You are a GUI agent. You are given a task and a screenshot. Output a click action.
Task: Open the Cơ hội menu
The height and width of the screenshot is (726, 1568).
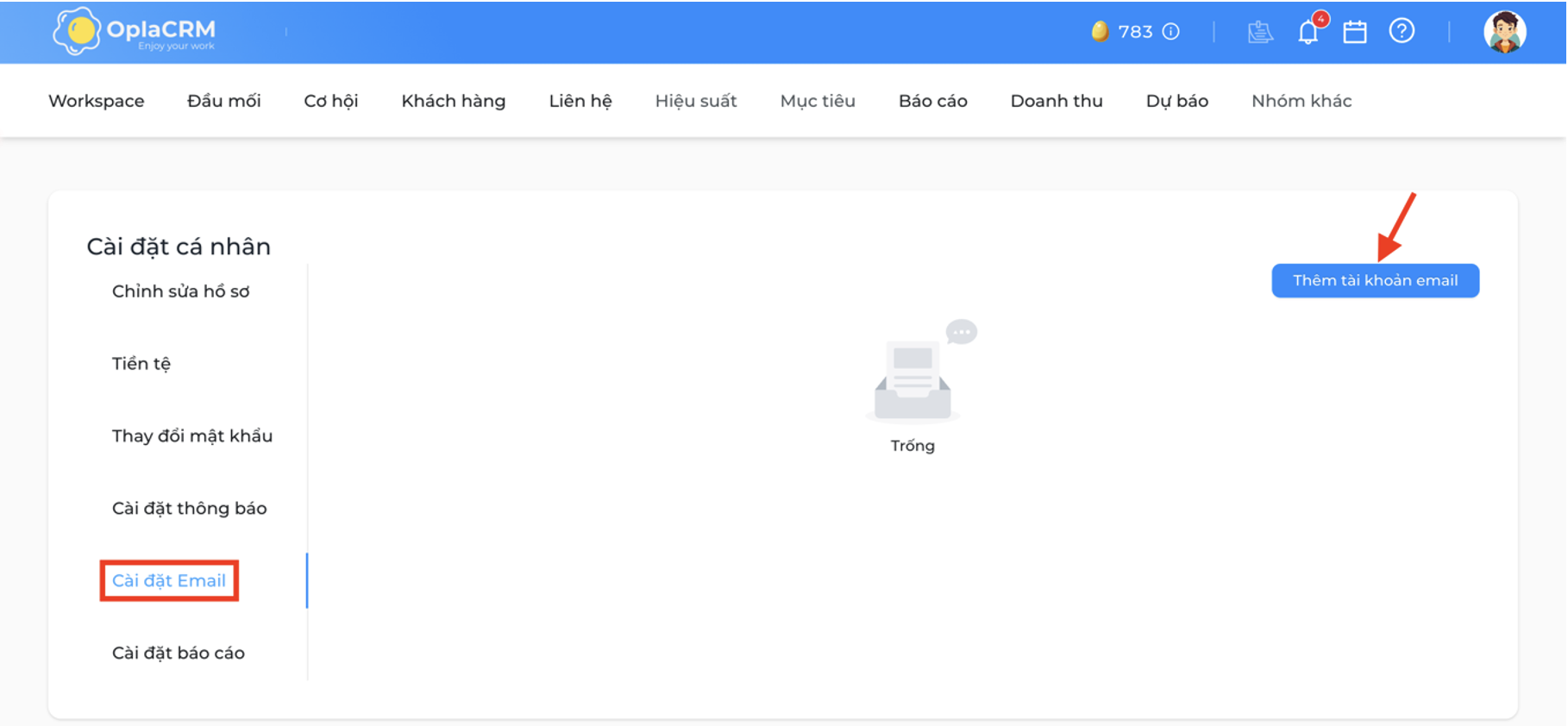point(331,101)
